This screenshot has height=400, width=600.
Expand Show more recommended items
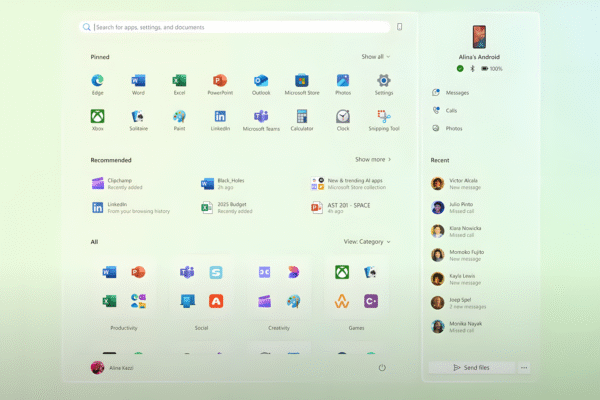(x=373, y=159)
